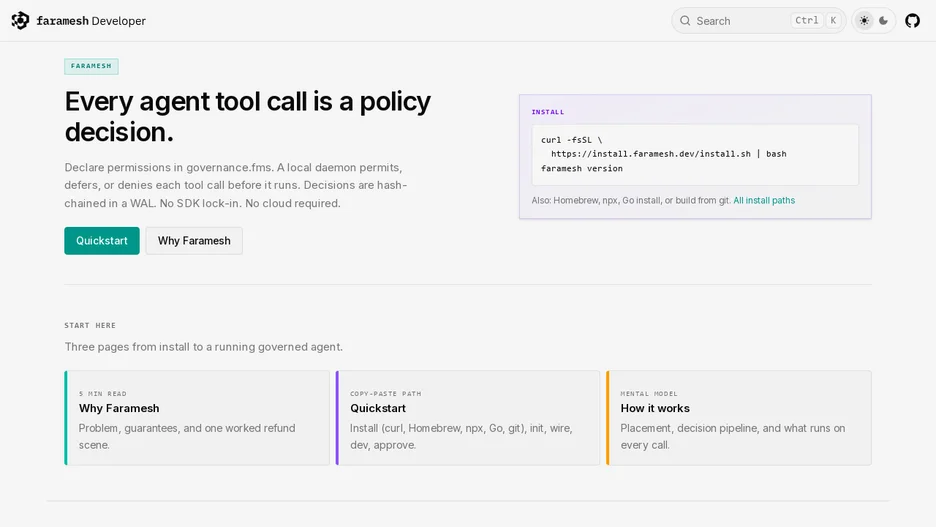Open the GitHub repository icon
This screenshot has height=527, width=936.
(x=912, y=21)
